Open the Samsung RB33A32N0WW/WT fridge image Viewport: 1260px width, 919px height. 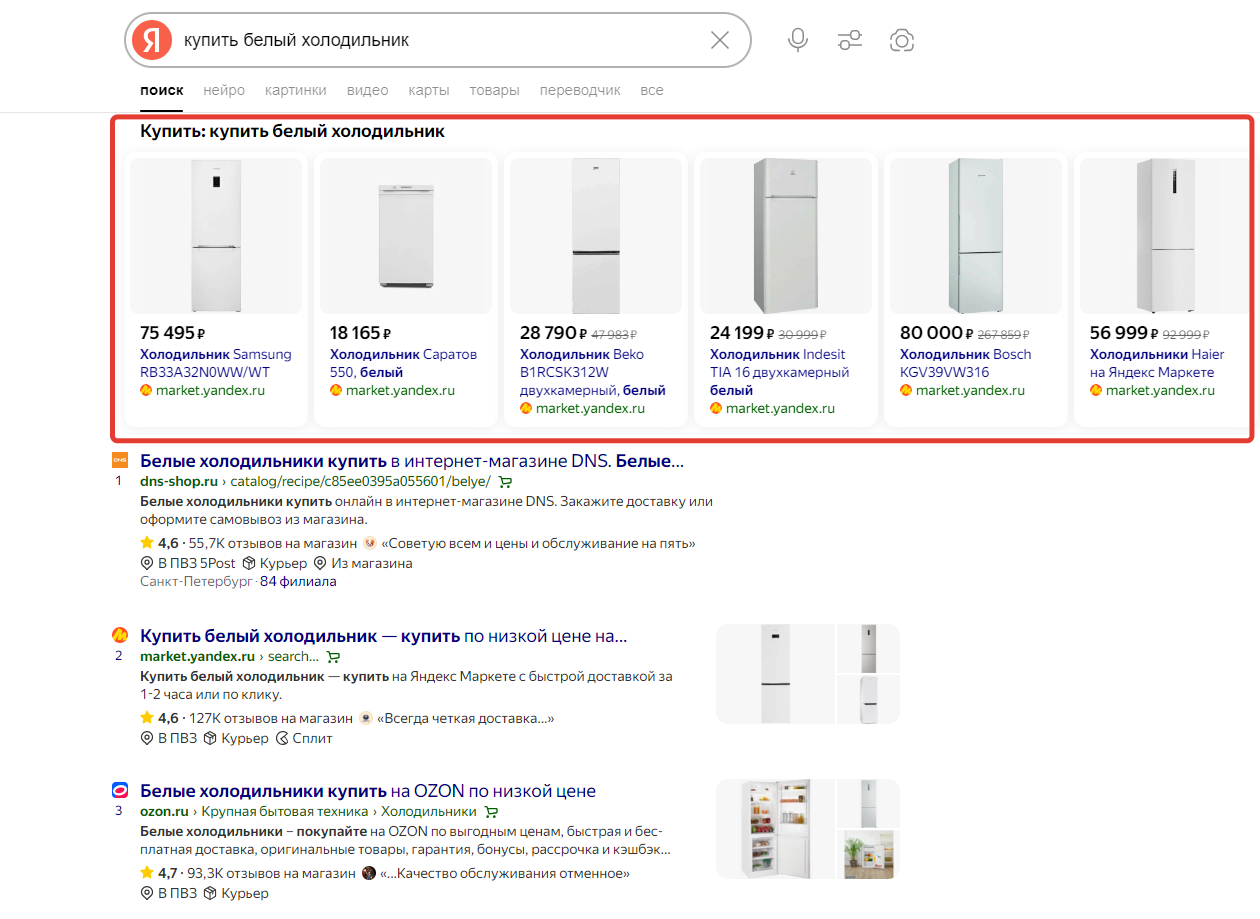point(216,236)
